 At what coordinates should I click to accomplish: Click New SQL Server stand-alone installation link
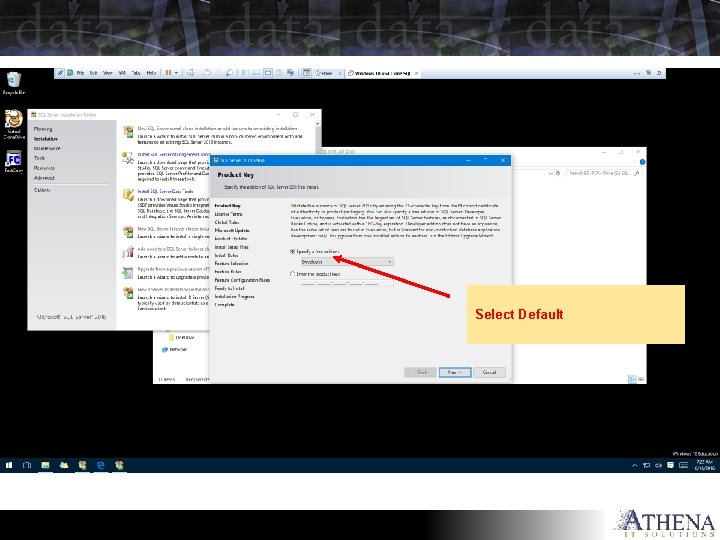pyautogui.click(x=217, y=129)
